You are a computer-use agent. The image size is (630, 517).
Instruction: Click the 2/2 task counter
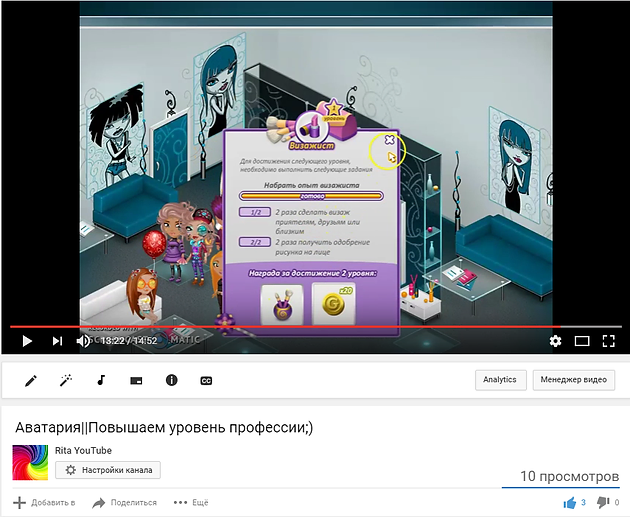point(255,242)
